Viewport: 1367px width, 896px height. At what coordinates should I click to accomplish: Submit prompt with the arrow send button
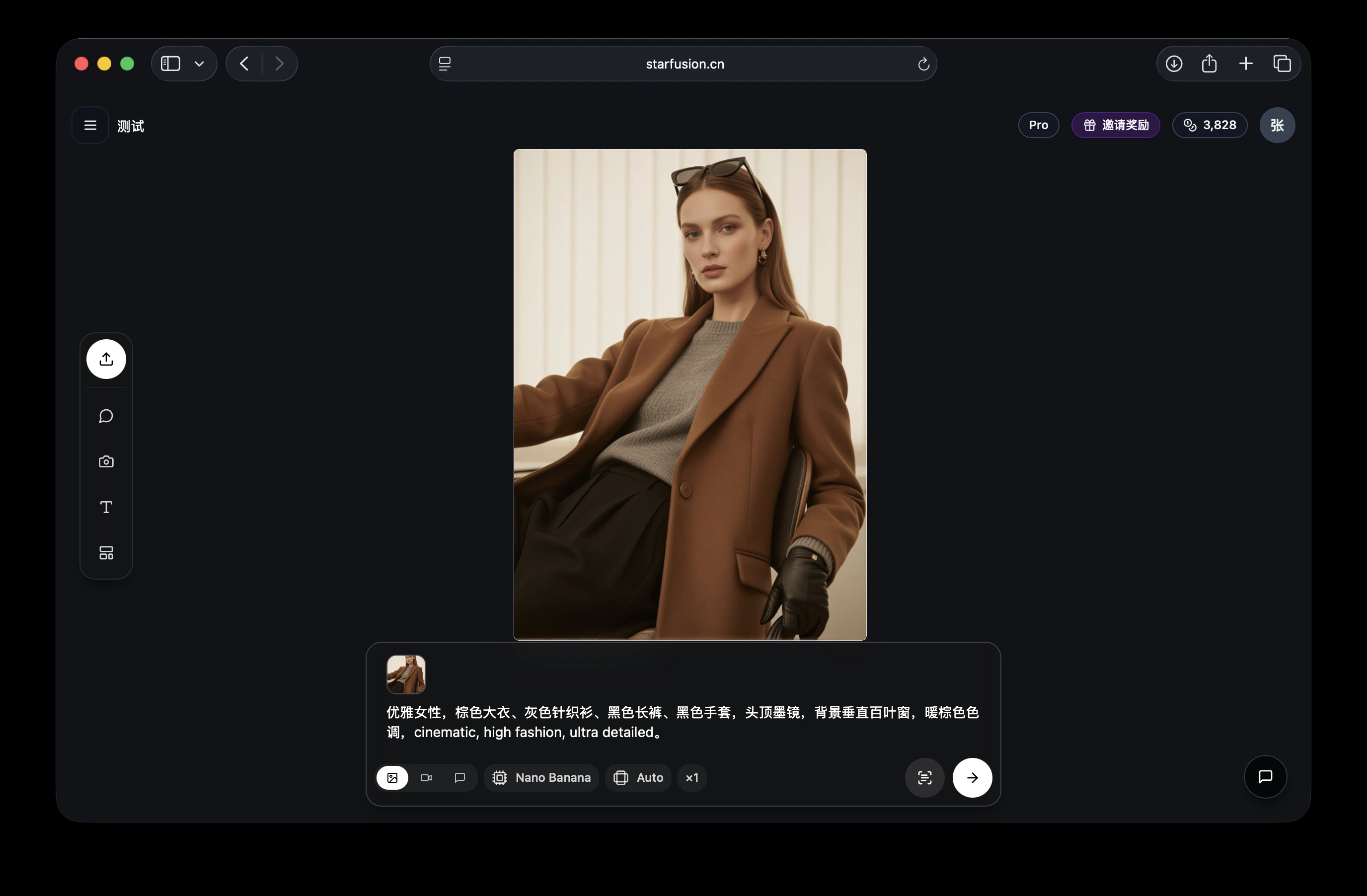coord(973,778)
